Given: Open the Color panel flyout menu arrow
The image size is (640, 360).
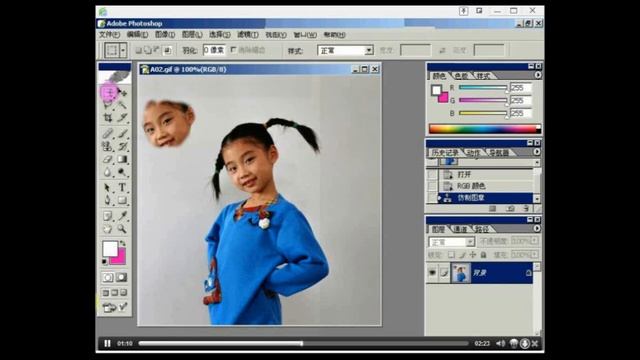Looking at the screenshot, I should coord(538,75).
